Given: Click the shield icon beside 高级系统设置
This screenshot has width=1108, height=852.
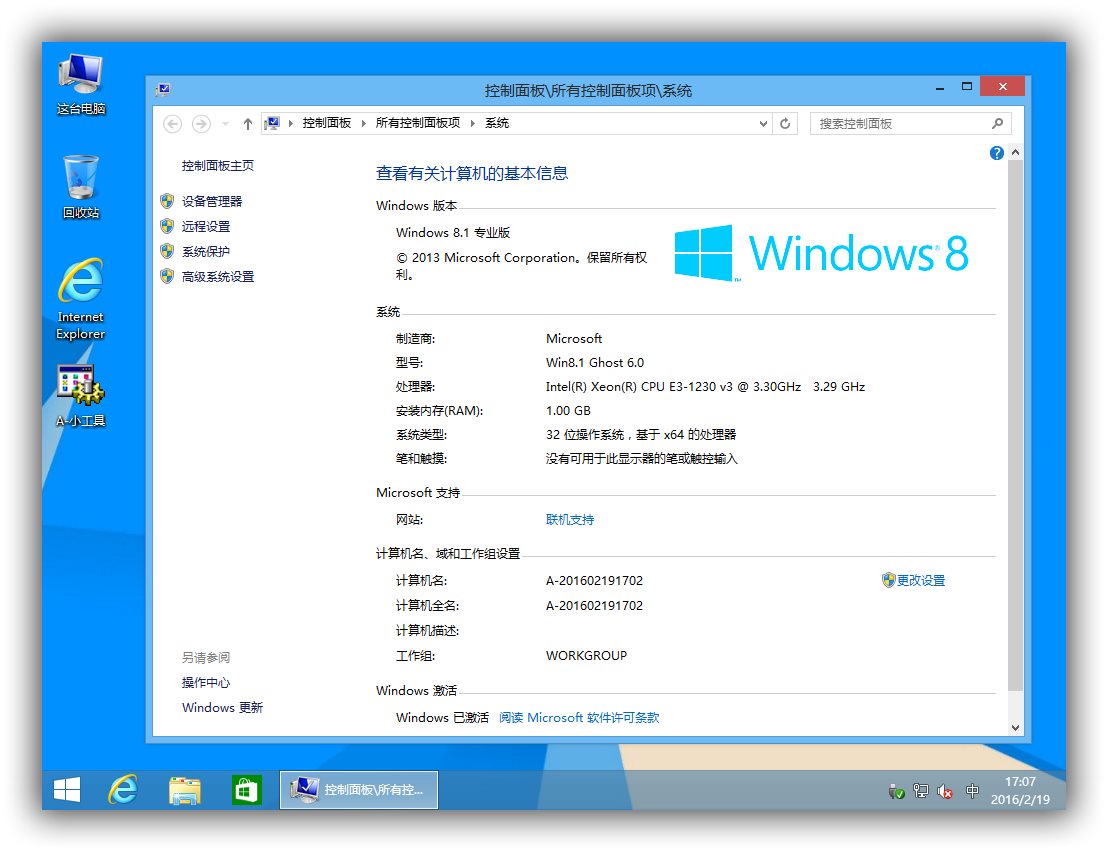Looking at the screenshot, I should 167,276.
